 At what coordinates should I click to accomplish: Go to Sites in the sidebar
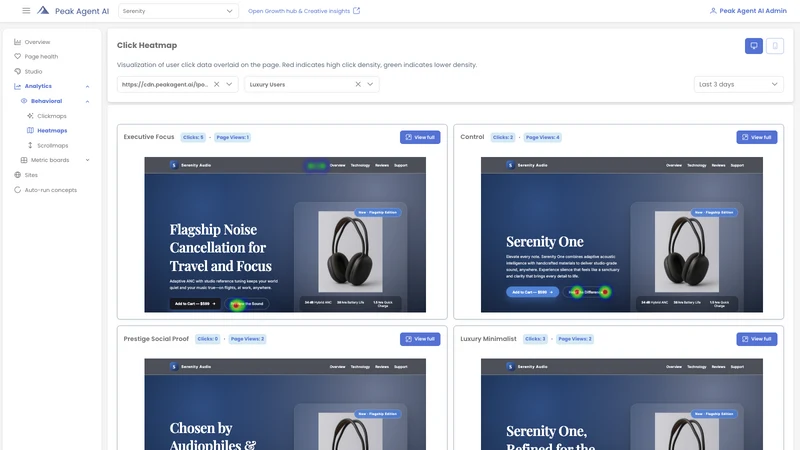click(31, 175)
